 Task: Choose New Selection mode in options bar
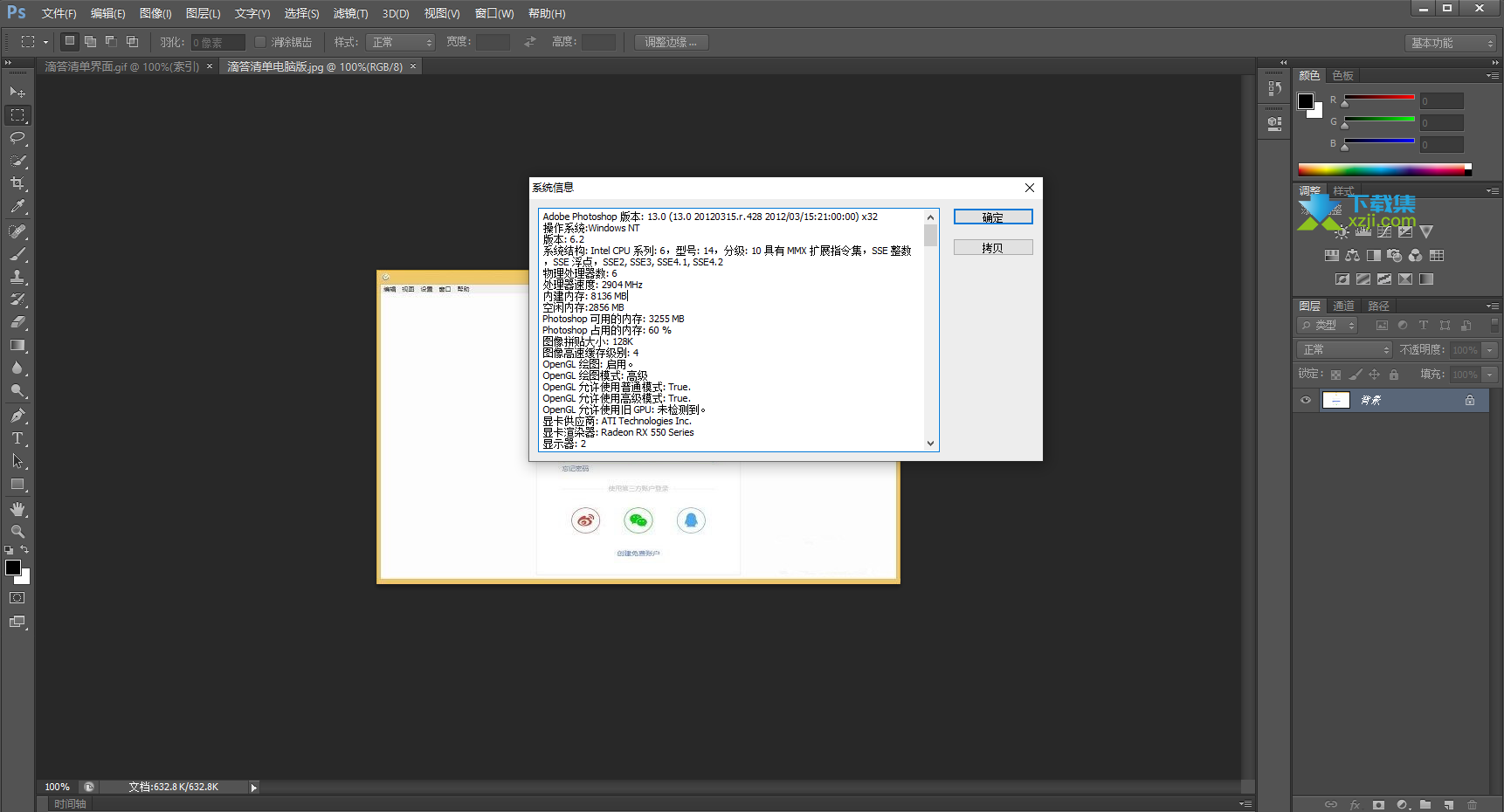tap(70, 41)
